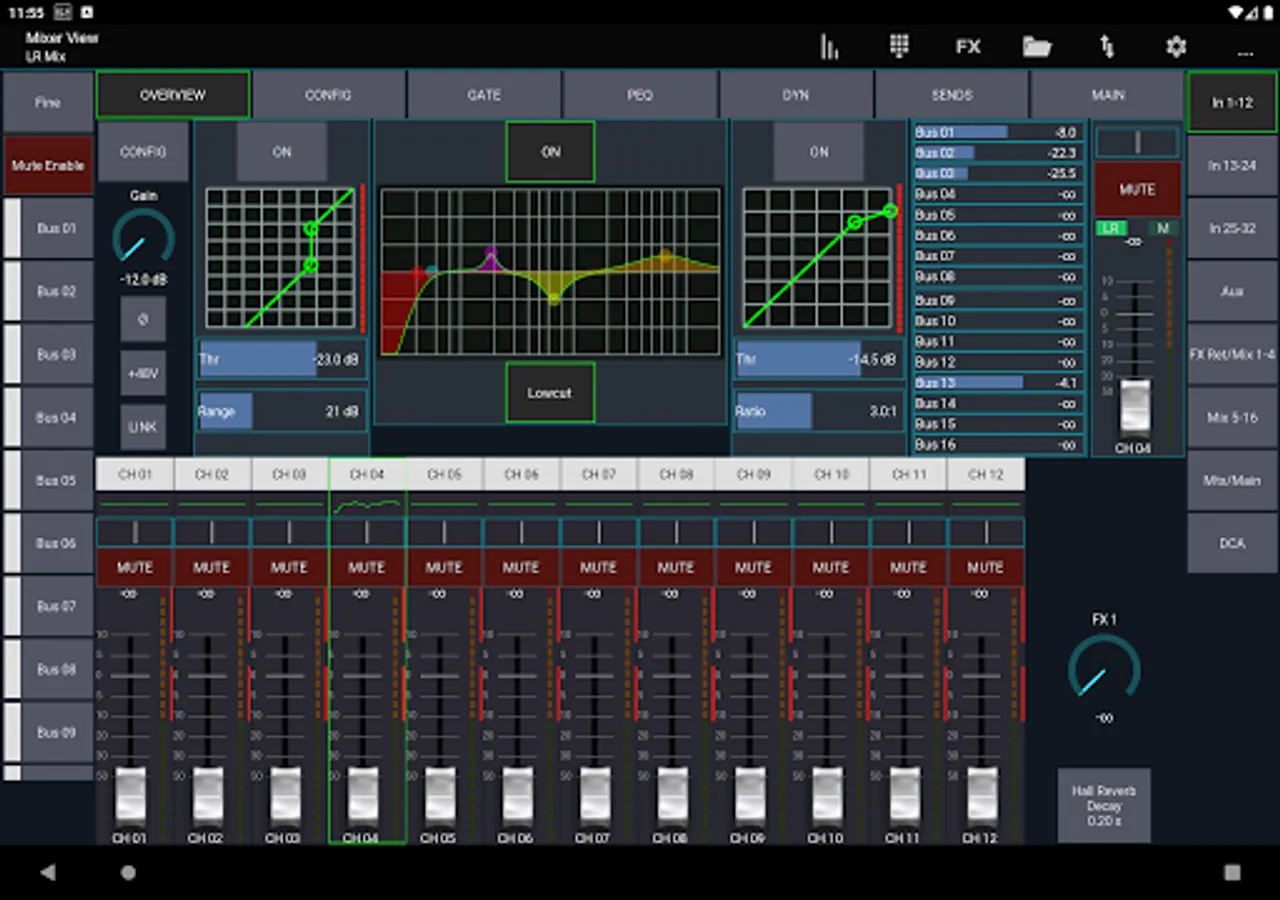Viewport: 1280px width, 900px height.
Task: Adjust the compressor Ratio slider
Action: [818, 411]
